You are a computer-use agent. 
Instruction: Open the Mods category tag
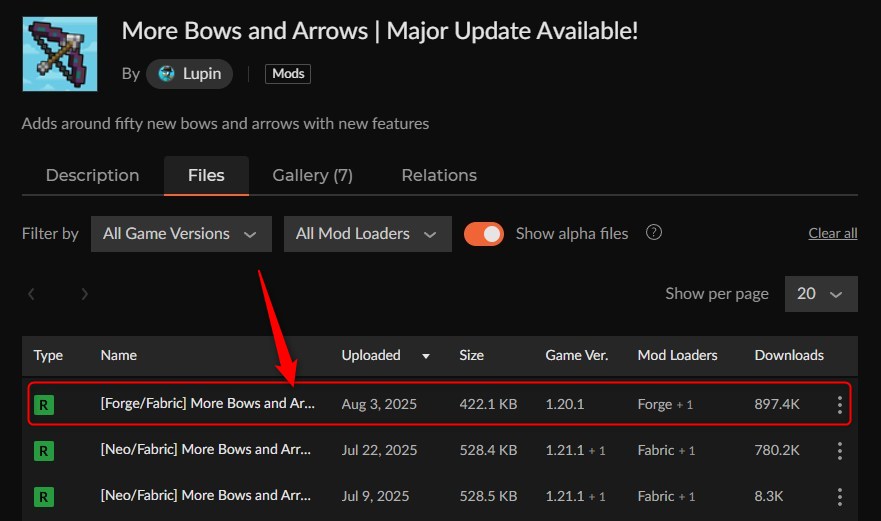pos(288,74)
